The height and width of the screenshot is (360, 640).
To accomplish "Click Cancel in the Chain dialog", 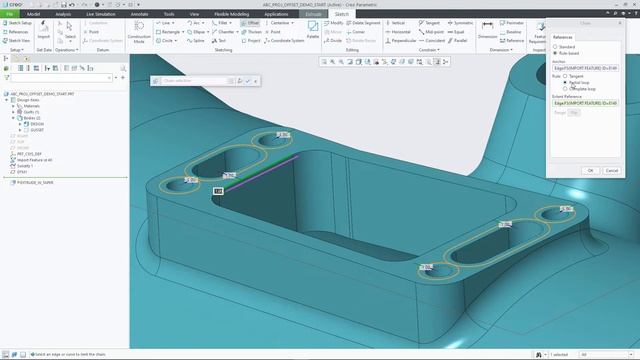I will [x=611, y=171].
